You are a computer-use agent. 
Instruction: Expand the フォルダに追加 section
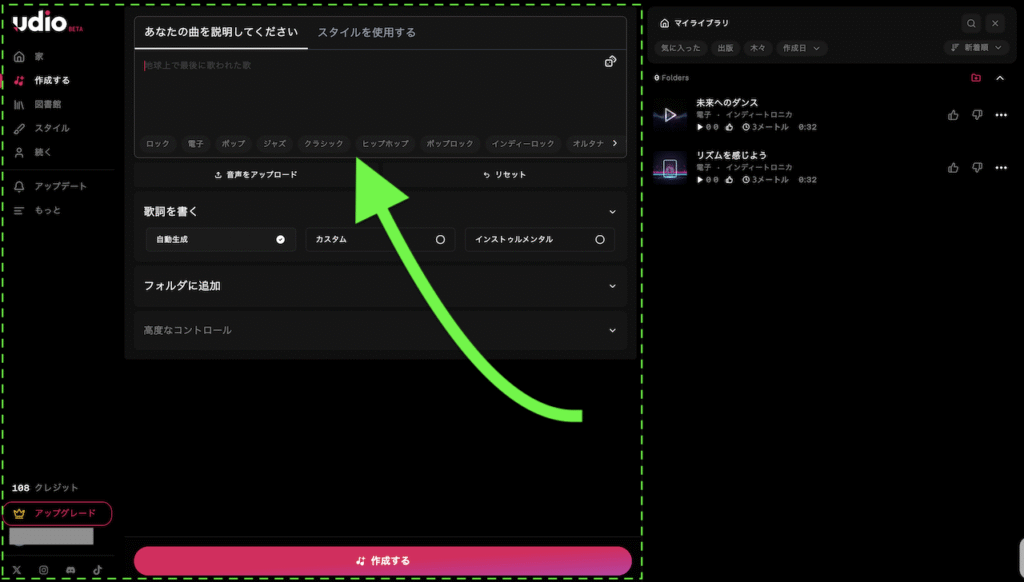(x=380, y=286)
